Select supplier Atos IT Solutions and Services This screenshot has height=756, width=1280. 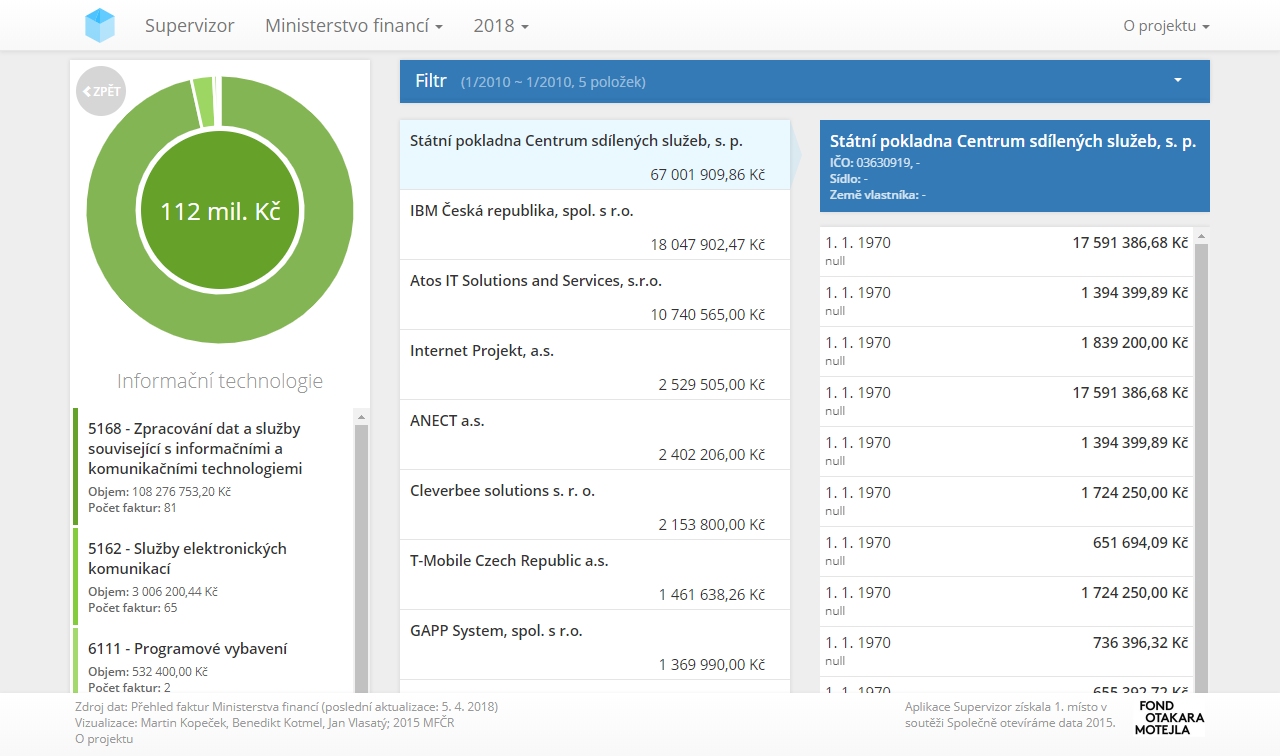pos(594,295)
